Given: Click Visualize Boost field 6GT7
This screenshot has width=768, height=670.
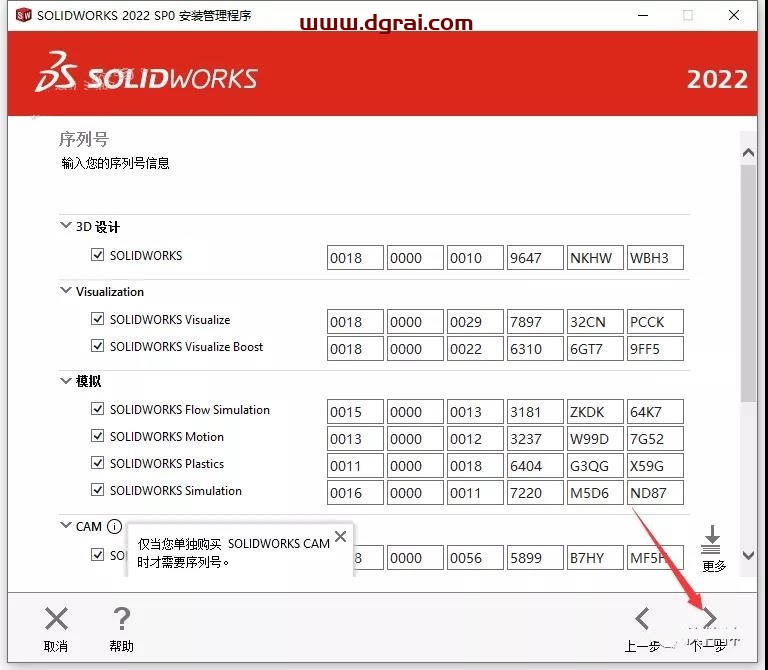Looking at the screenshot, I should click(x=595, y=349).
